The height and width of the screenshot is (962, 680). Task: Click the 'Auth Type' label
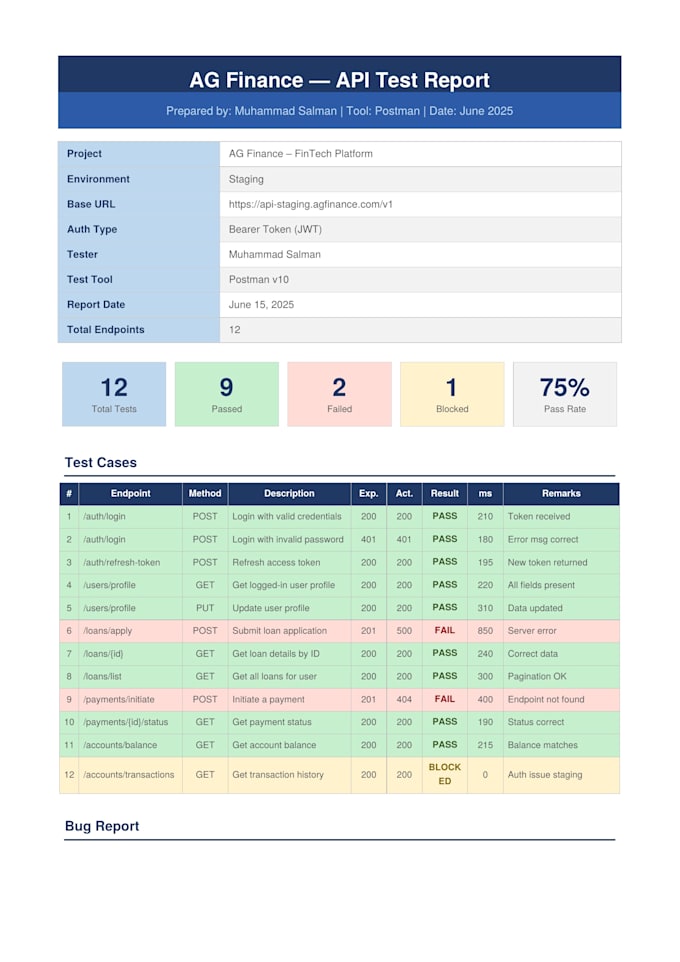(92, 229)
